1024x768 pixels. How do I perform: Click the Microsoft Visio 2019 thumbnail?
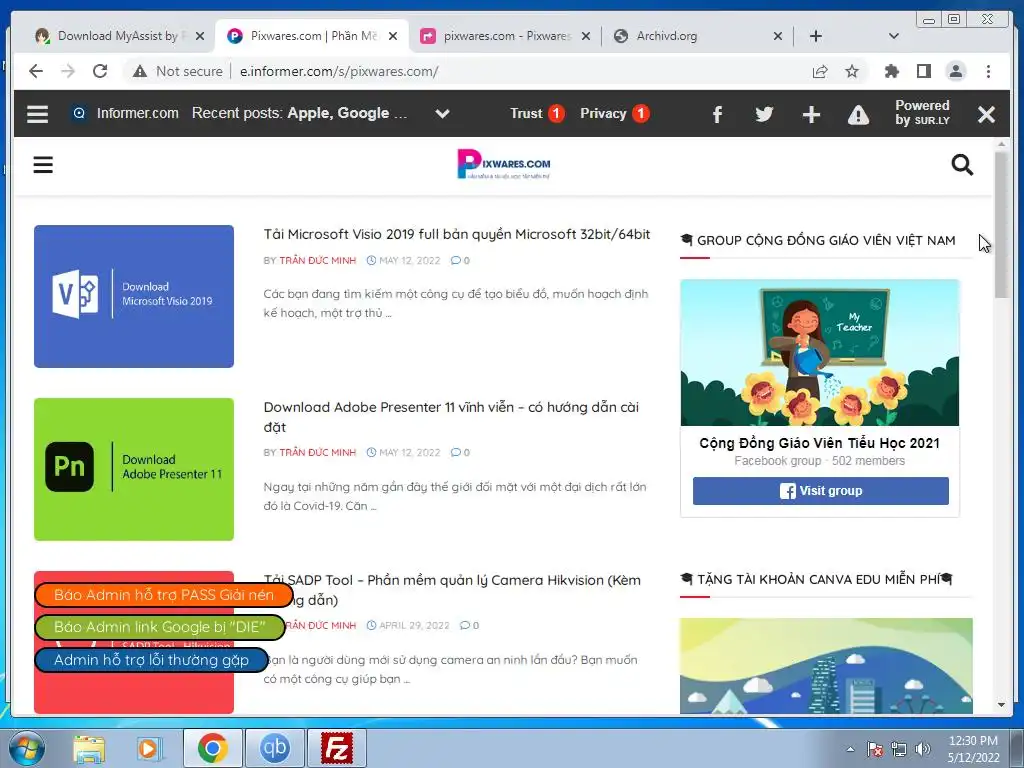tap(134, 296)
